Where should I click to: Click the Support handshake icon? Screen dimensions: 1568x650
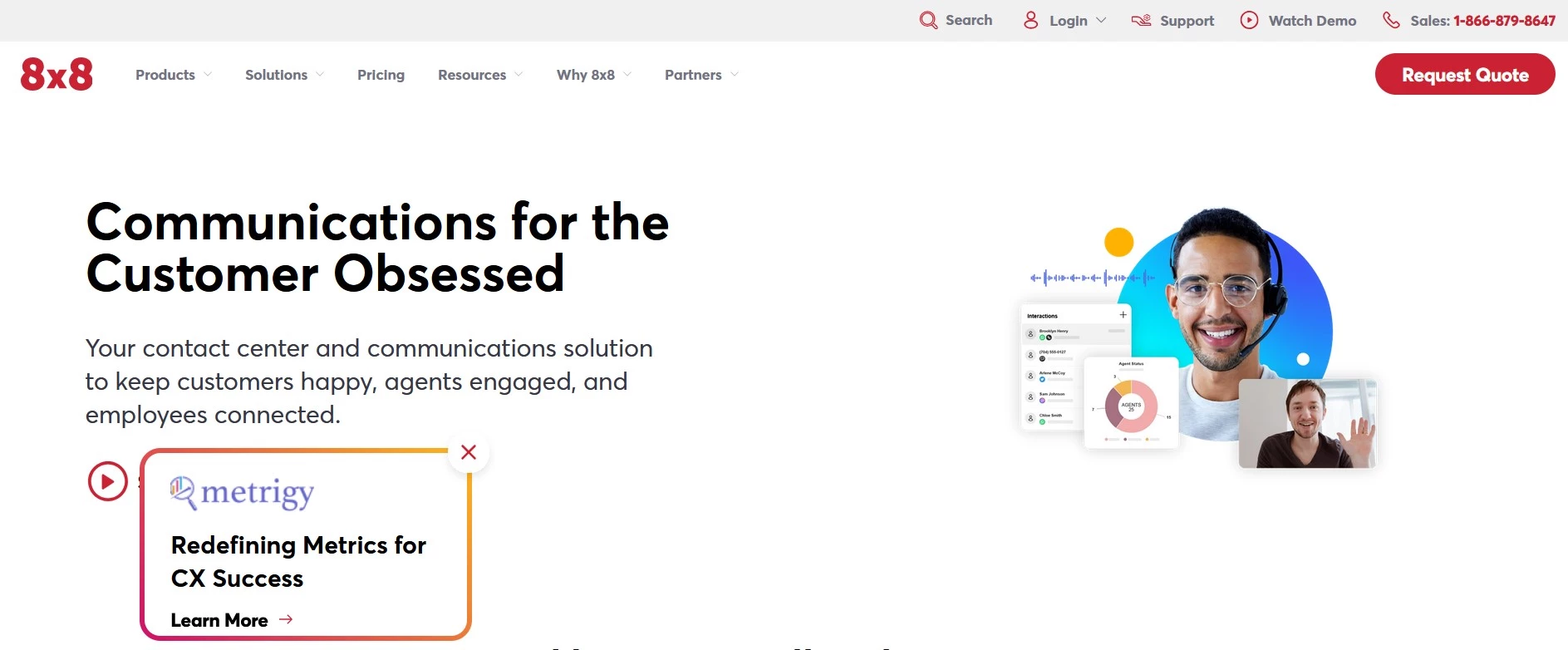click(x=1141, y=20)
